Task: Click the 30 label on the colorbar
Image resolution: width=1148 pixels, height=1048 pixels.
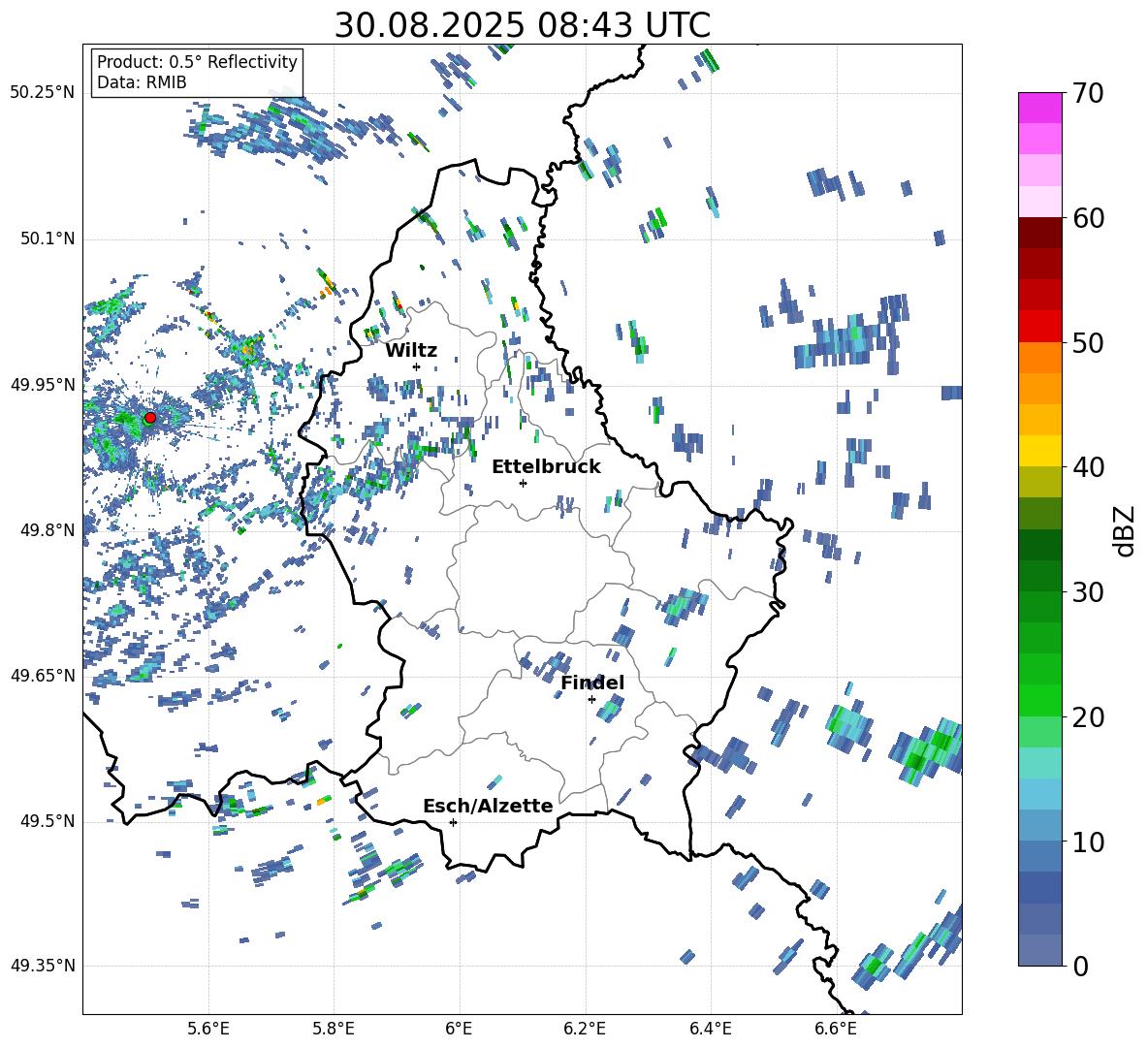Action: click(1087, 592)
